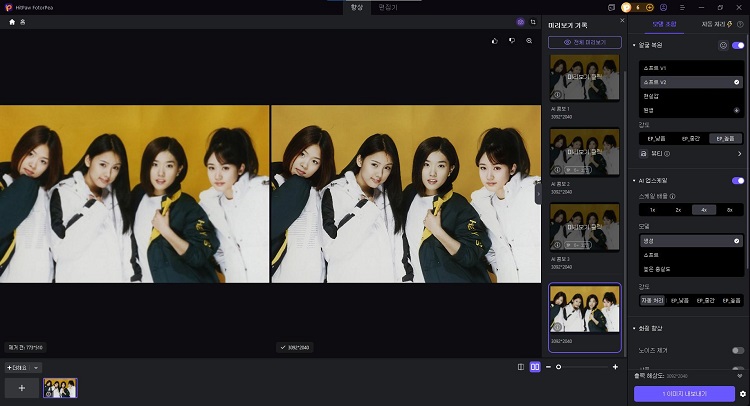Screen dimensions: 750x406
Task: Toggle the AI Upscale switch
Action: pos(738,180)
